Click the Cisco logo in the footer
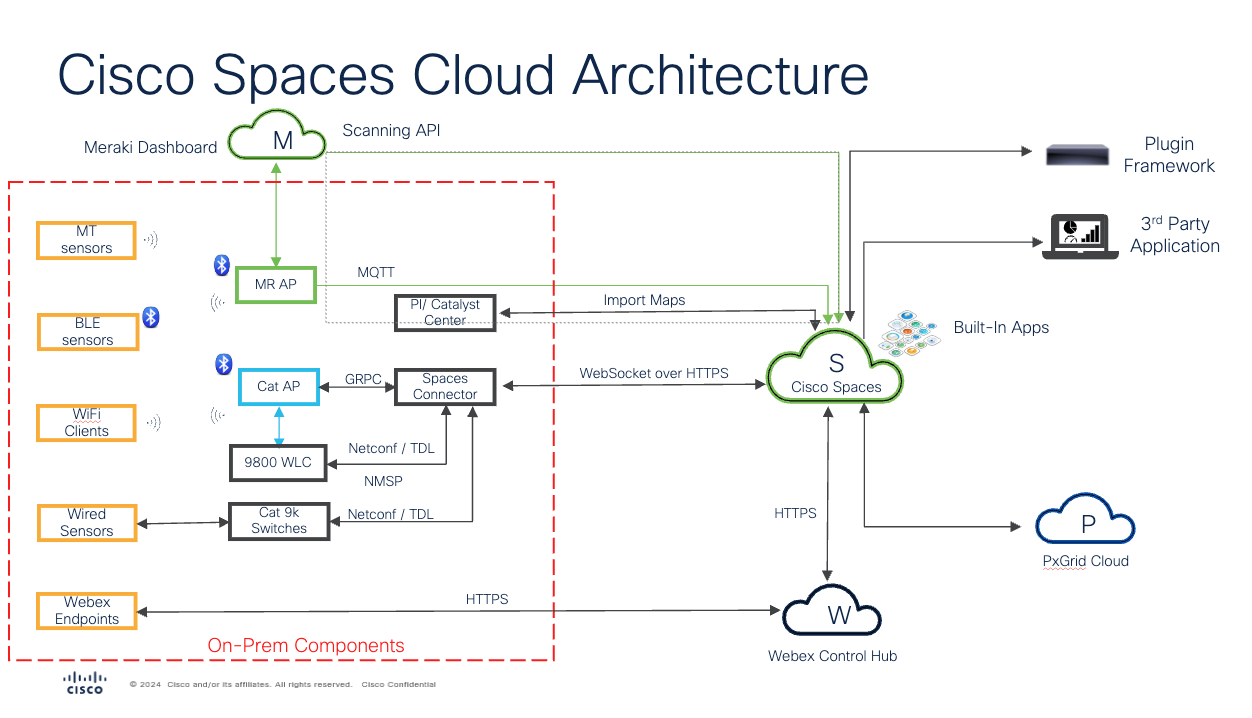Screen dimensions: 1252x718 pyautogui.click(x=84, y=683)
